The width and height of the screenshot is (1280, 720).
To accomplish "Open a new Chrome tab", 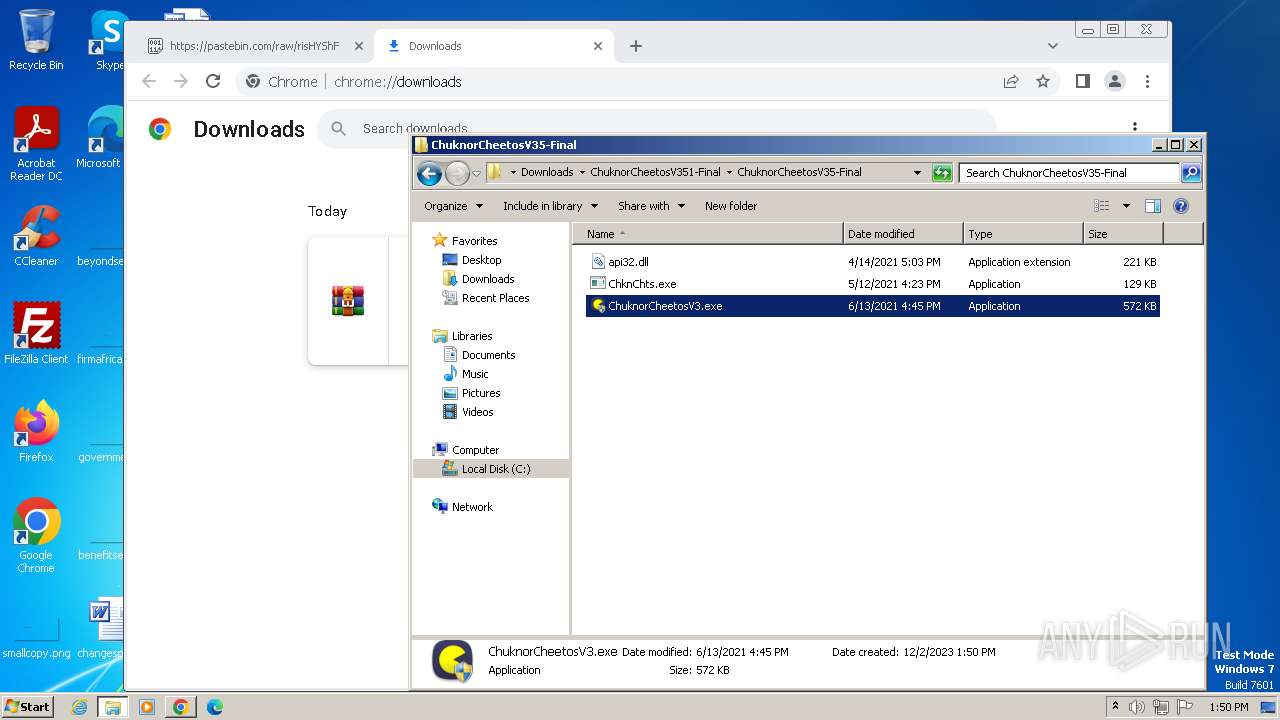I will [636, 46].
